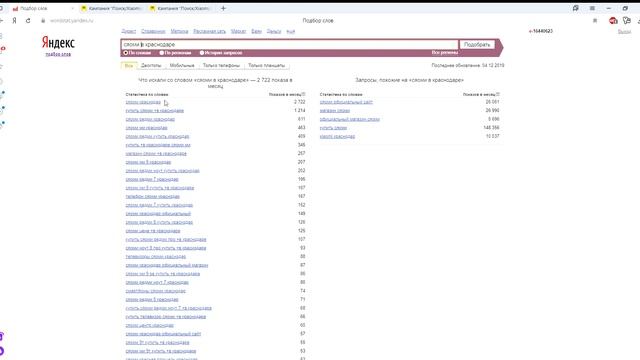Expand the 'ещё' services link
640x360 pixels.
click(x=291, y=31)
